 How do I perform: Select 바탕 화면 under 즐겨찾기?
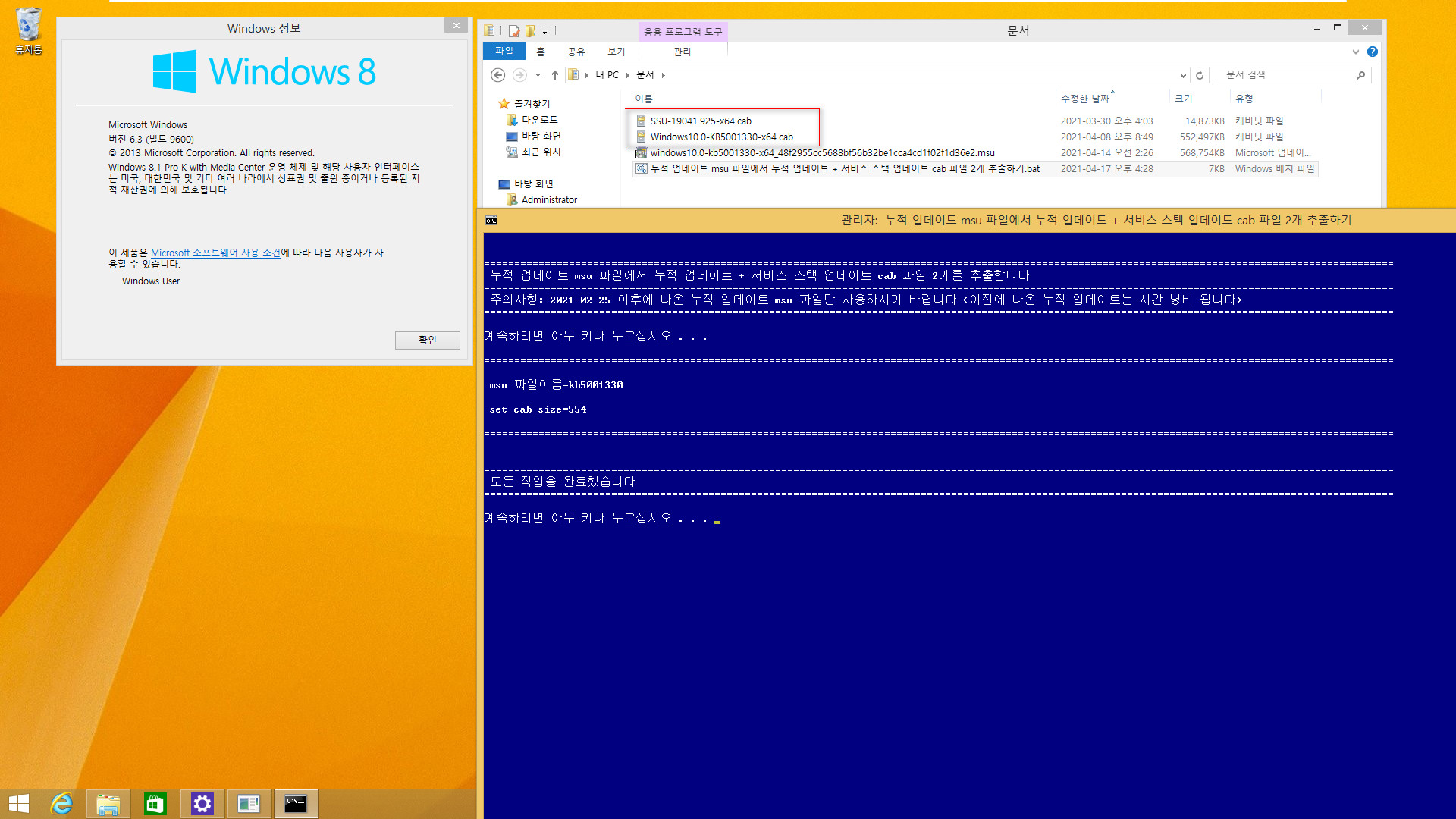point(541,136)
